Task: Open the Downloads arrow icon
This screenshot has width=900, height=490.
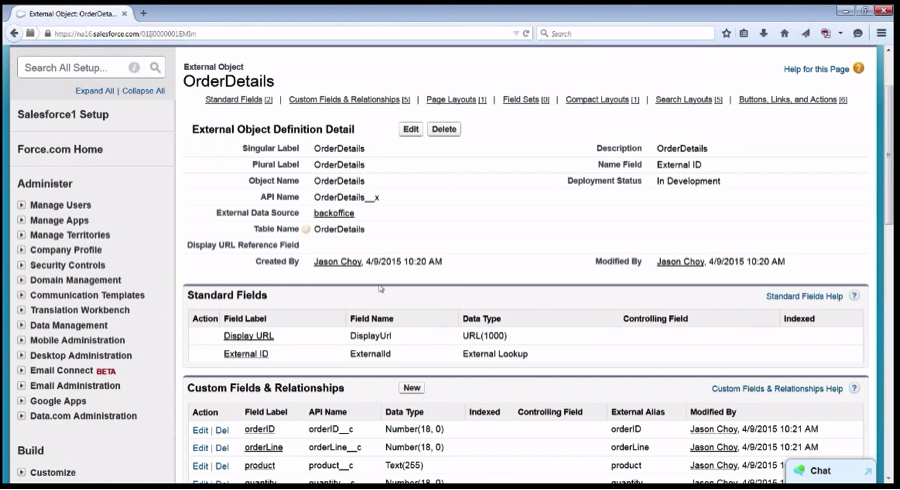Action: [763, 33]
